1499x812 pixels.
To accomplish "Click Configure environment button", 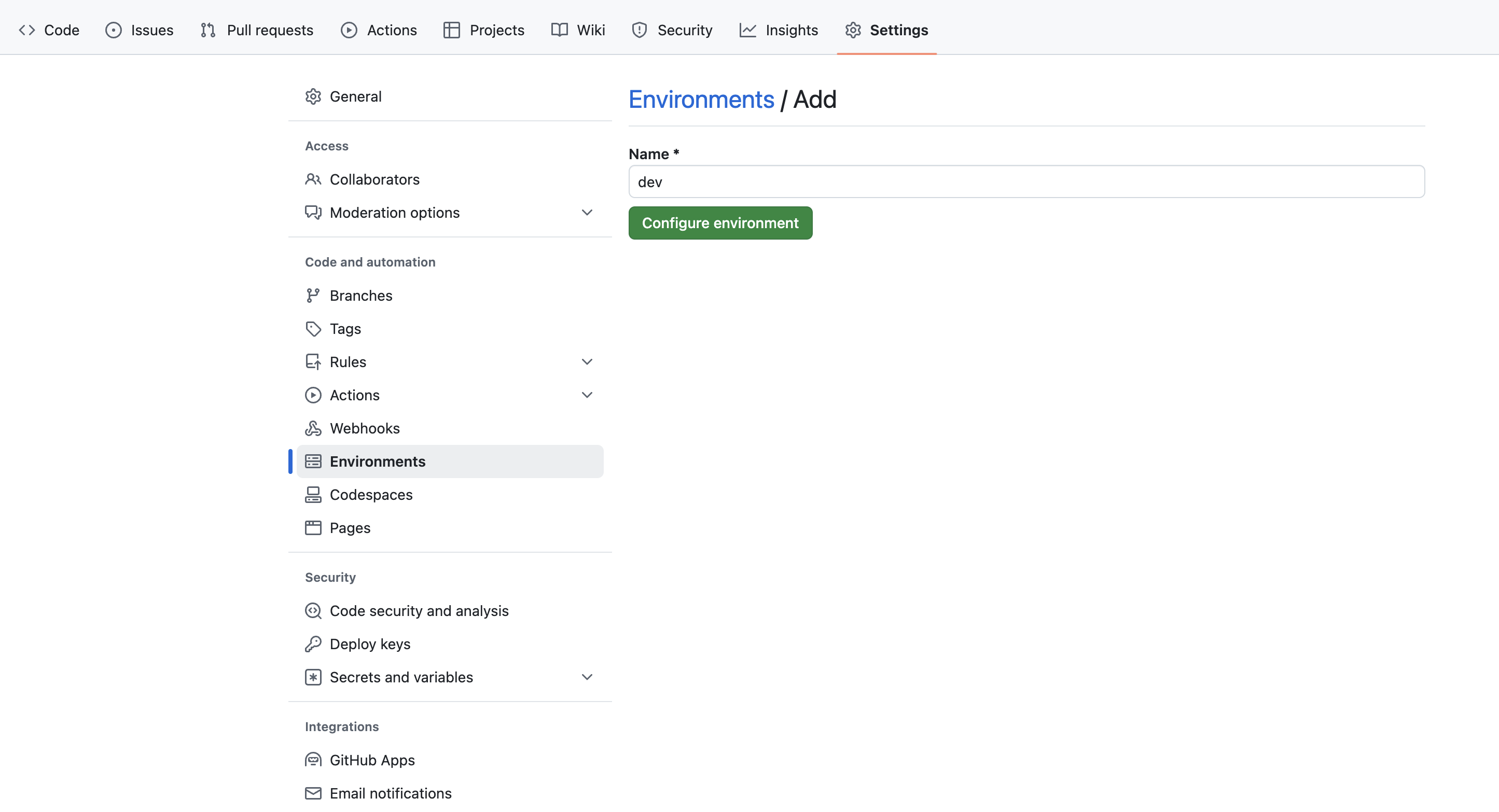I will pos(720,222).
